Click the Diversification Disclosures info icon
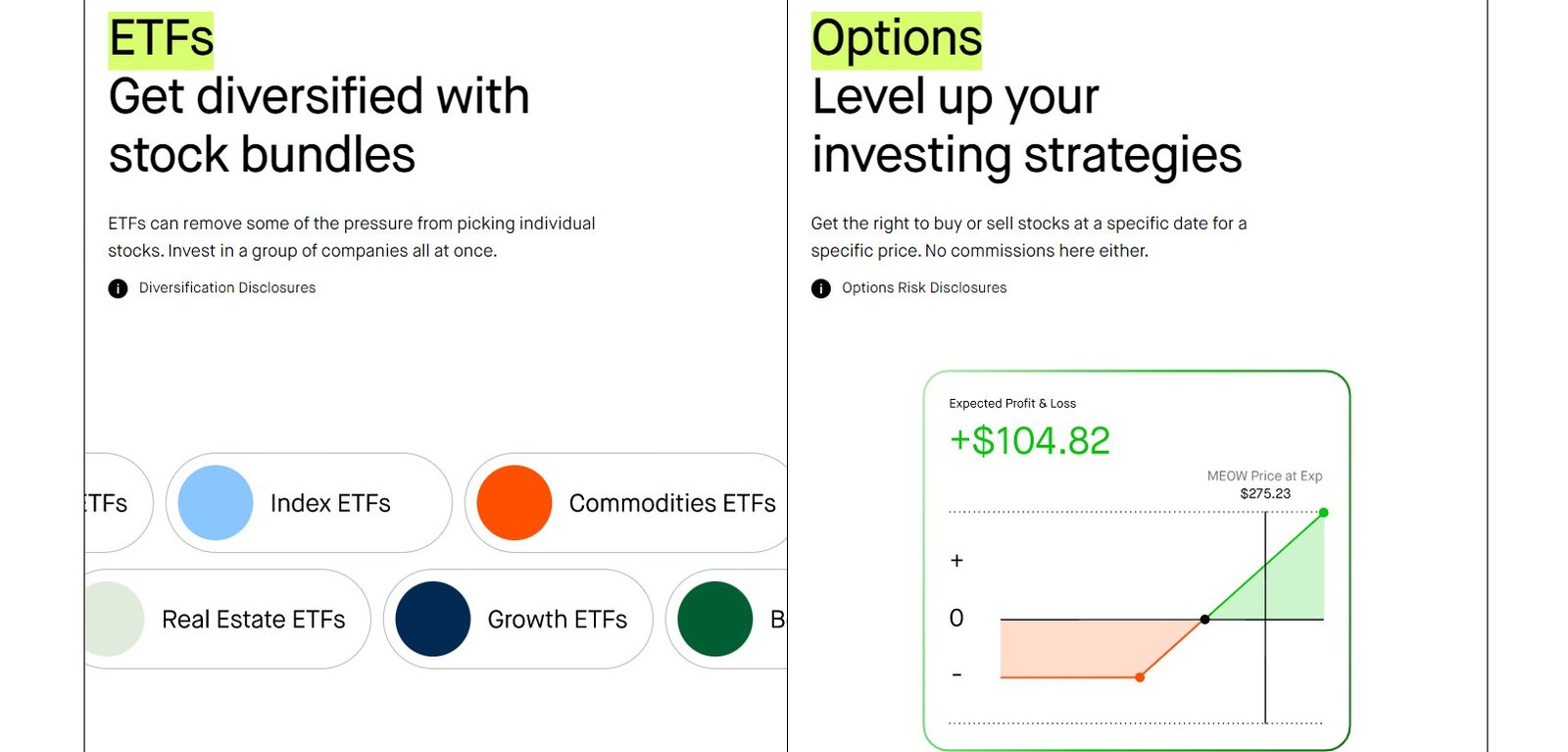1568x752 pixels. tap(118, 288)
